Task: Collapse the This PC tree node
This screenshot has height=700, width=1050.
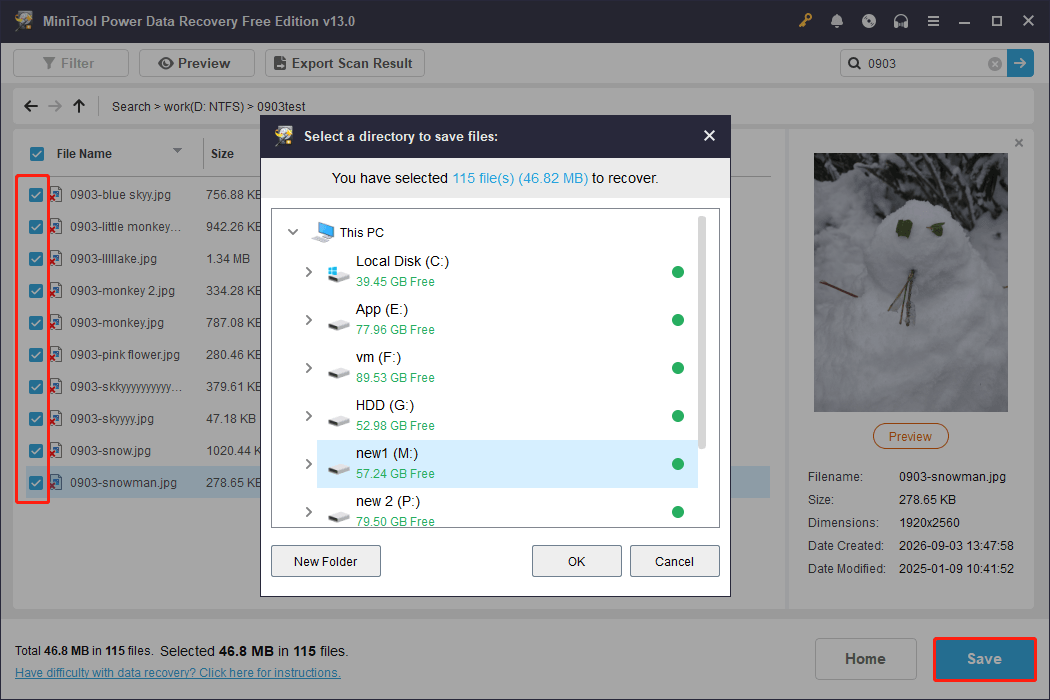Action: pos(293,232)
